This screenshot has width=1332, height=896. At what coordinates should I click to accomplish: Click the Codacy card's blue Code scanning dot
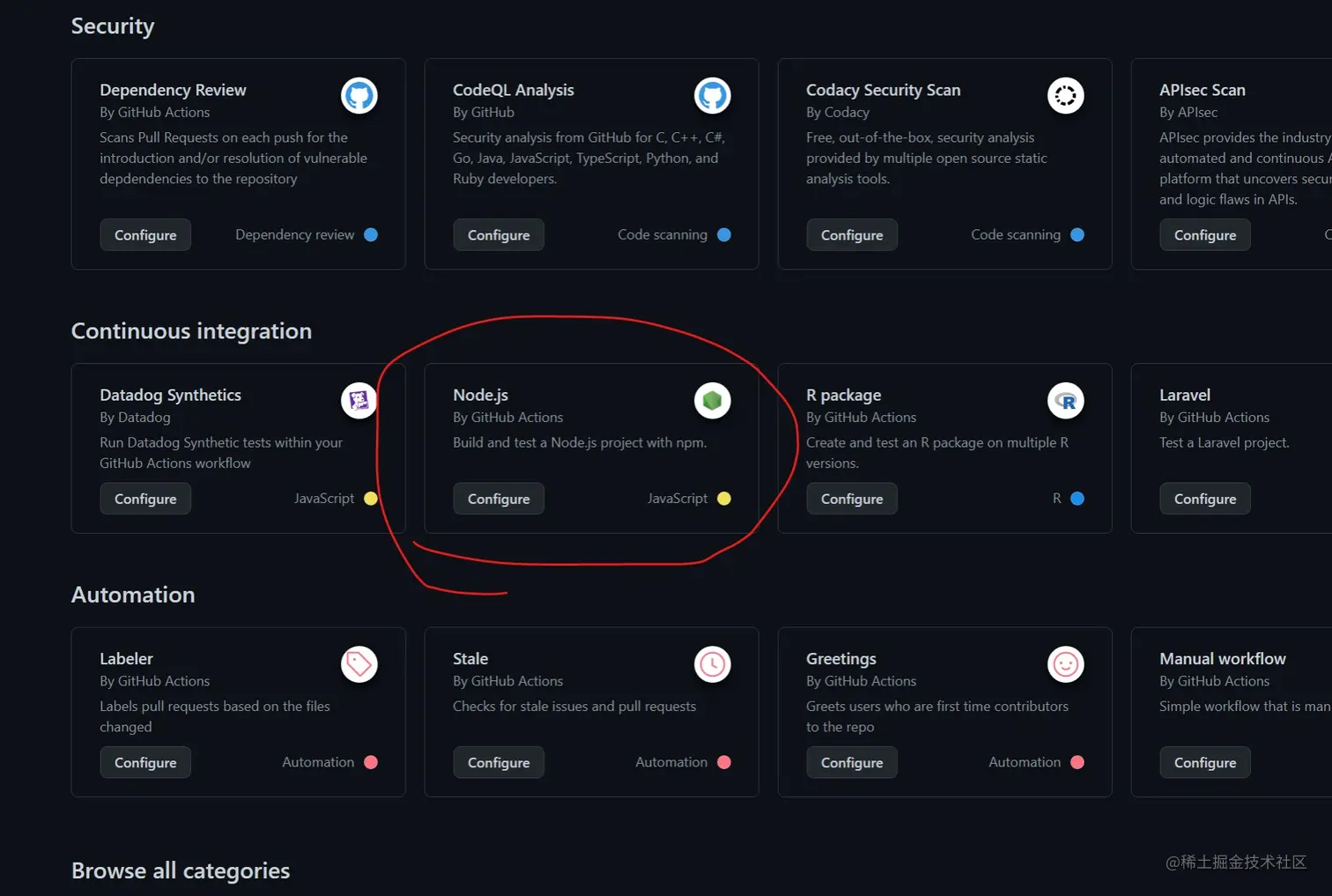pyautogui.click(x=1077, y=234)
